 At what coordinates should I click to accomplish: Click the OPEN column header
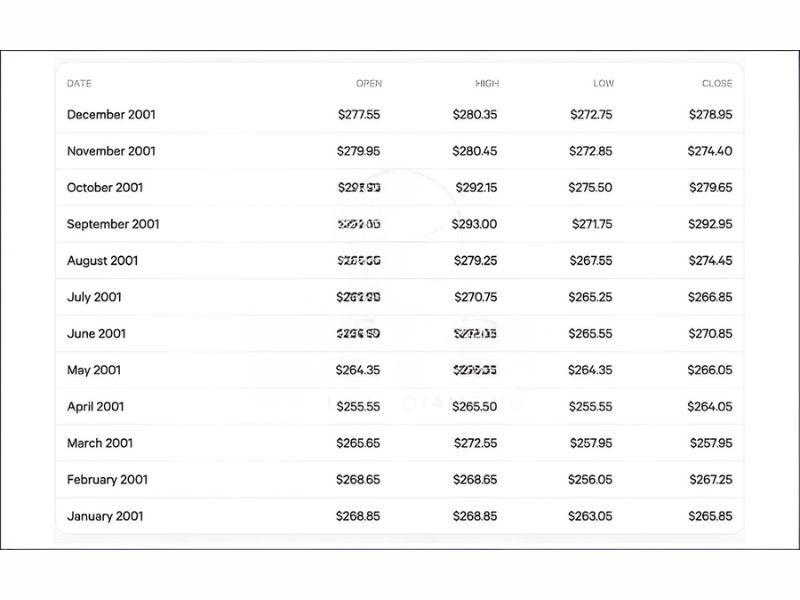click(x=368, y=84)
